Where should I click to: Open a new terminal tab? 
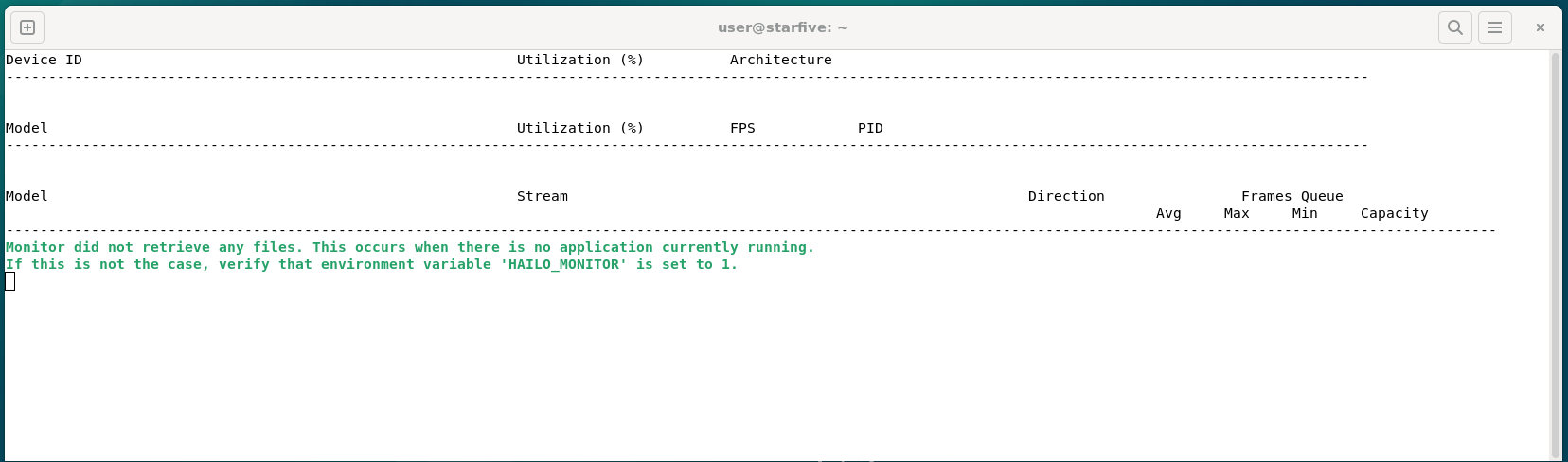tap(27, 27)
